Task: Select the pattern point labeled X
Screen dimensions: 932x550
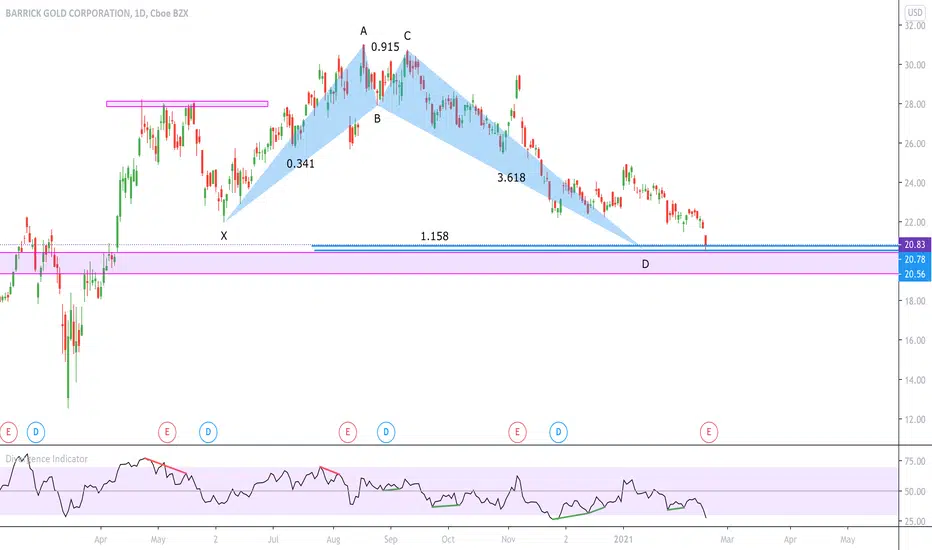Action: [224, 236]
